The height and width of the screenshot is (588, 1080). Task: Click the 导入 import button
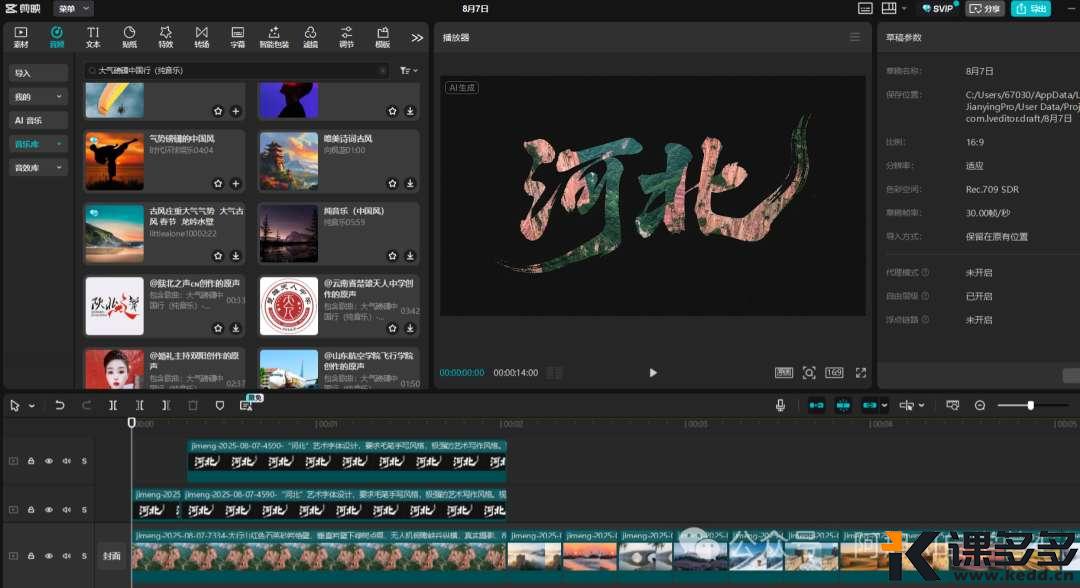tap(38, 73)
